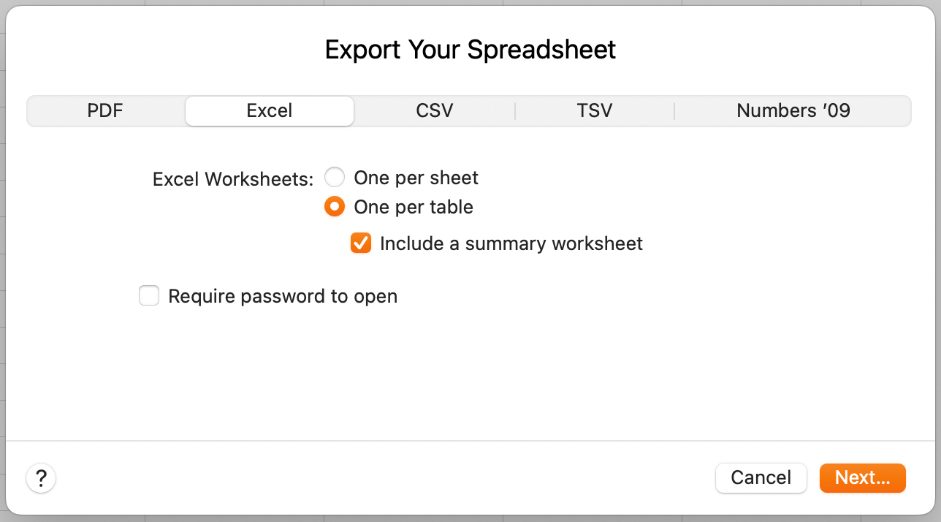Click the Include a summary worksheet label text
Screen dimensions: 941x522
click(511, 243)
